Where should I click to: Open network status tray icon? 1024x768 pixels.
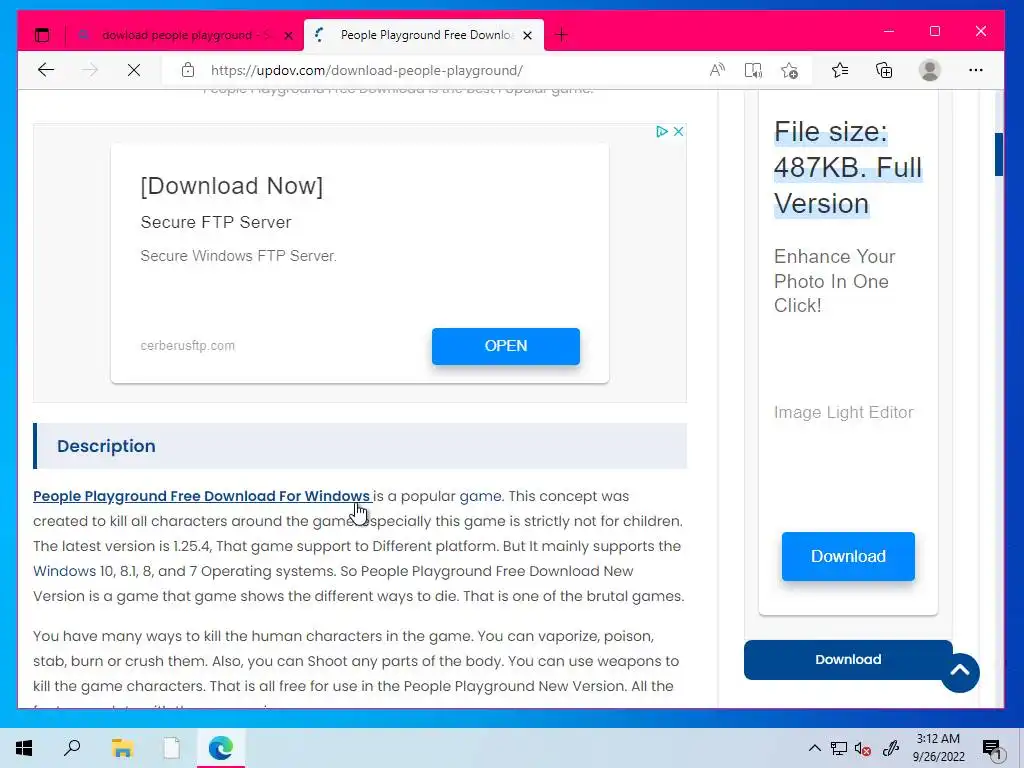pos(839,748)
